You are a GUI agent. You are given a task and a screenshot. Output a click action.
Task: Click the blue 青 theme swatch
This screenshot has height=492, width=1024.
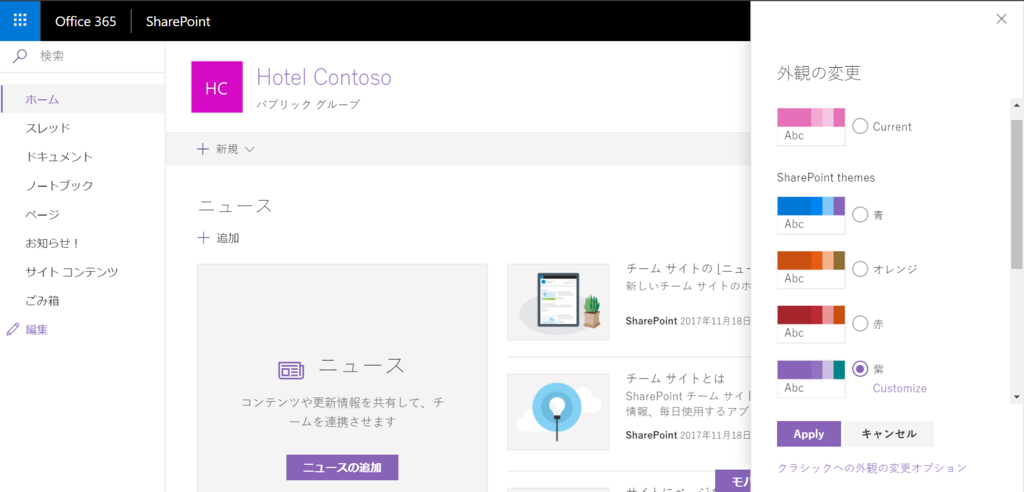811,215
